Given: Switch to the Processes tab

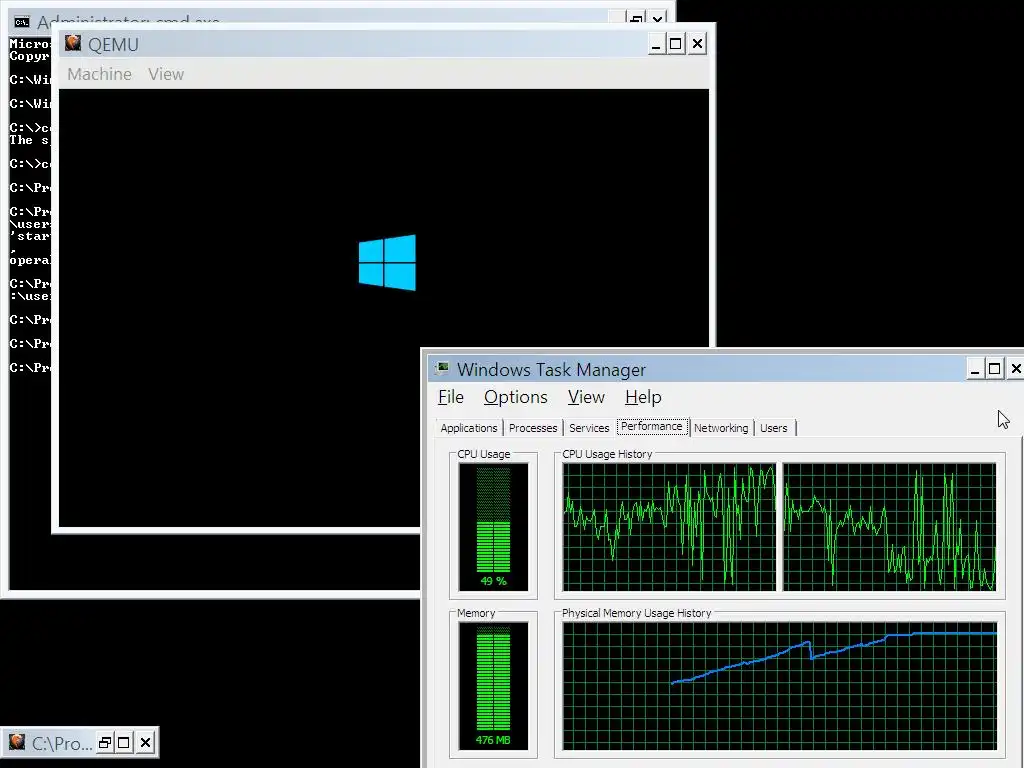Looking at the screenshot, I should 533,428.
